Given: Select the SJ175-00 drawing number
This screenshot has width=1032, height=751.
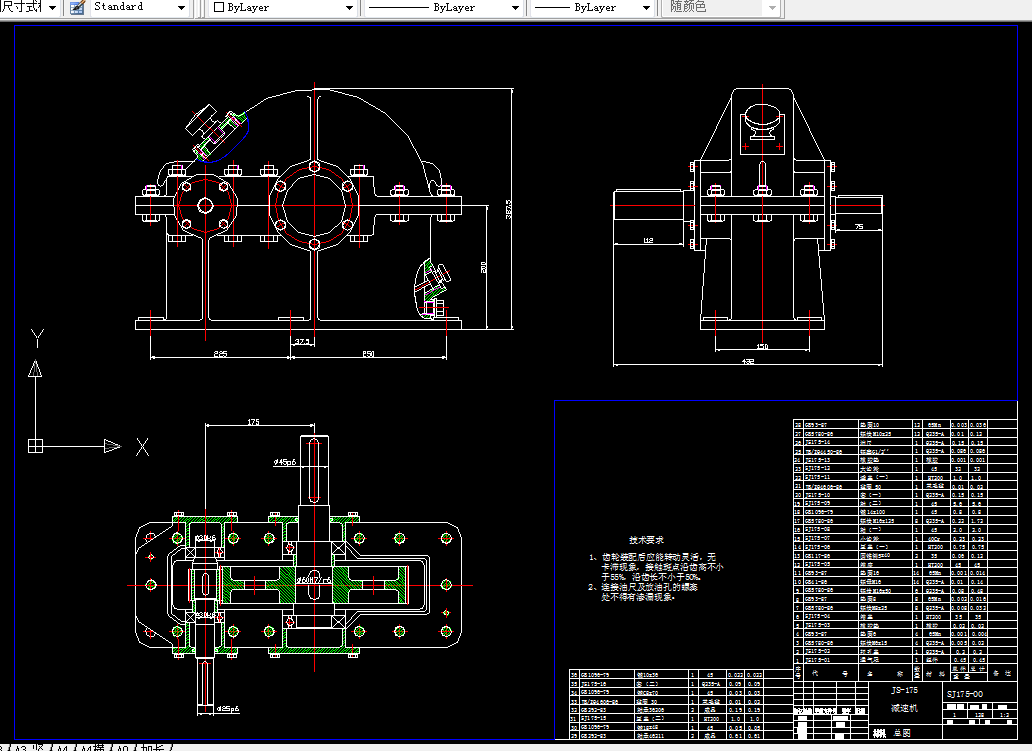Looking at the screenshot, I should (x=965, y=694).
